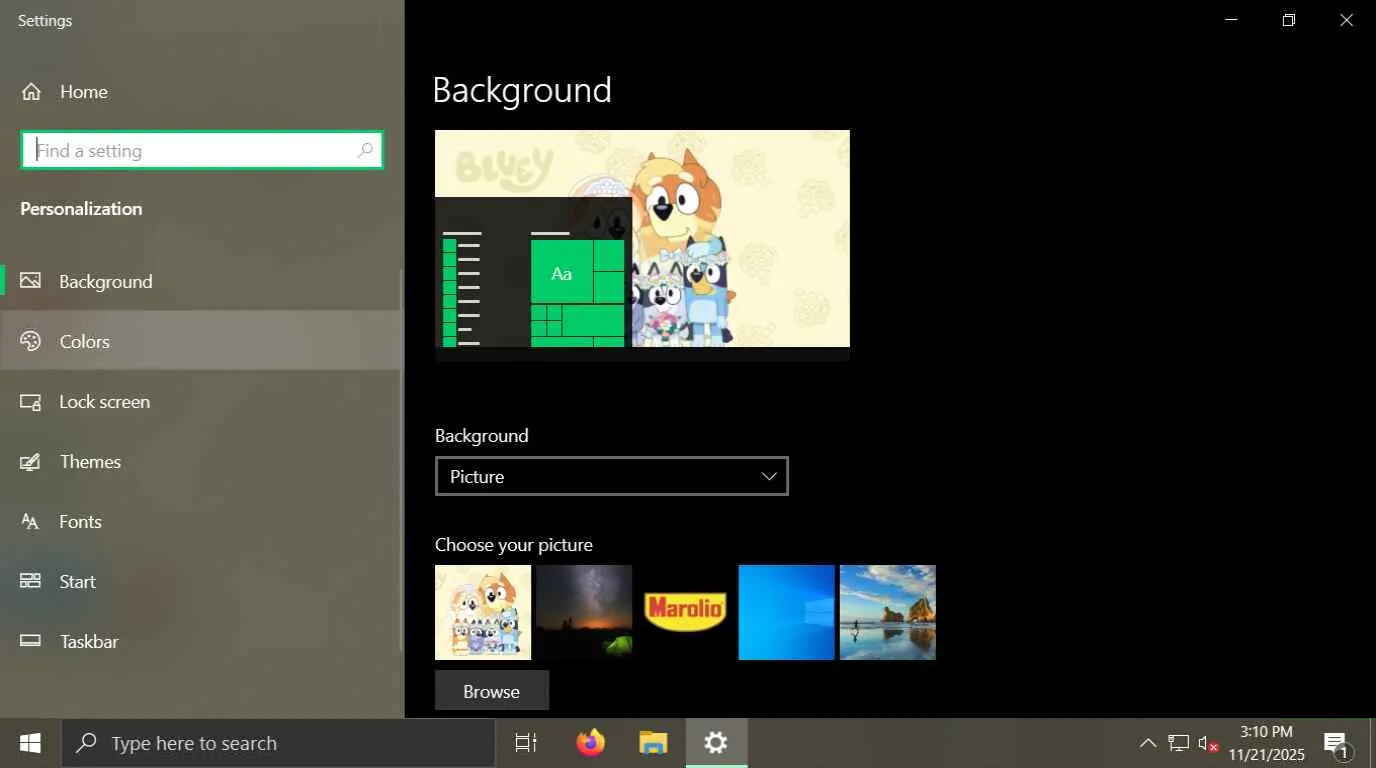The image size is (1376, 768).
Task: Switch to the Themes page
Action: (x=201, y=461)
